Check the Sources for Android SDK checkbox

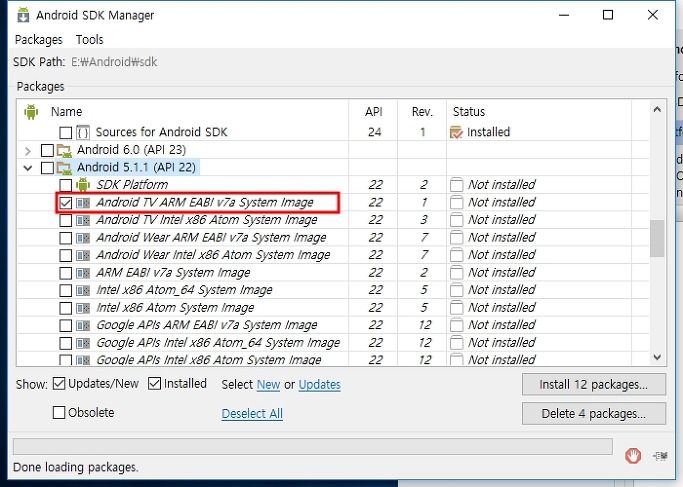(65, 132)
